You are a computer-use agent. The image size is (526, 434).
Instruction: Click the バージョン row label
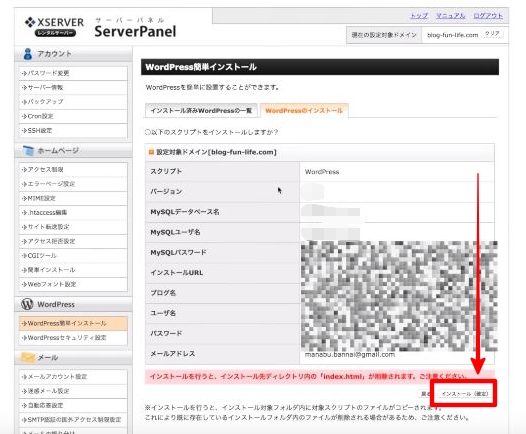(166, 192)
